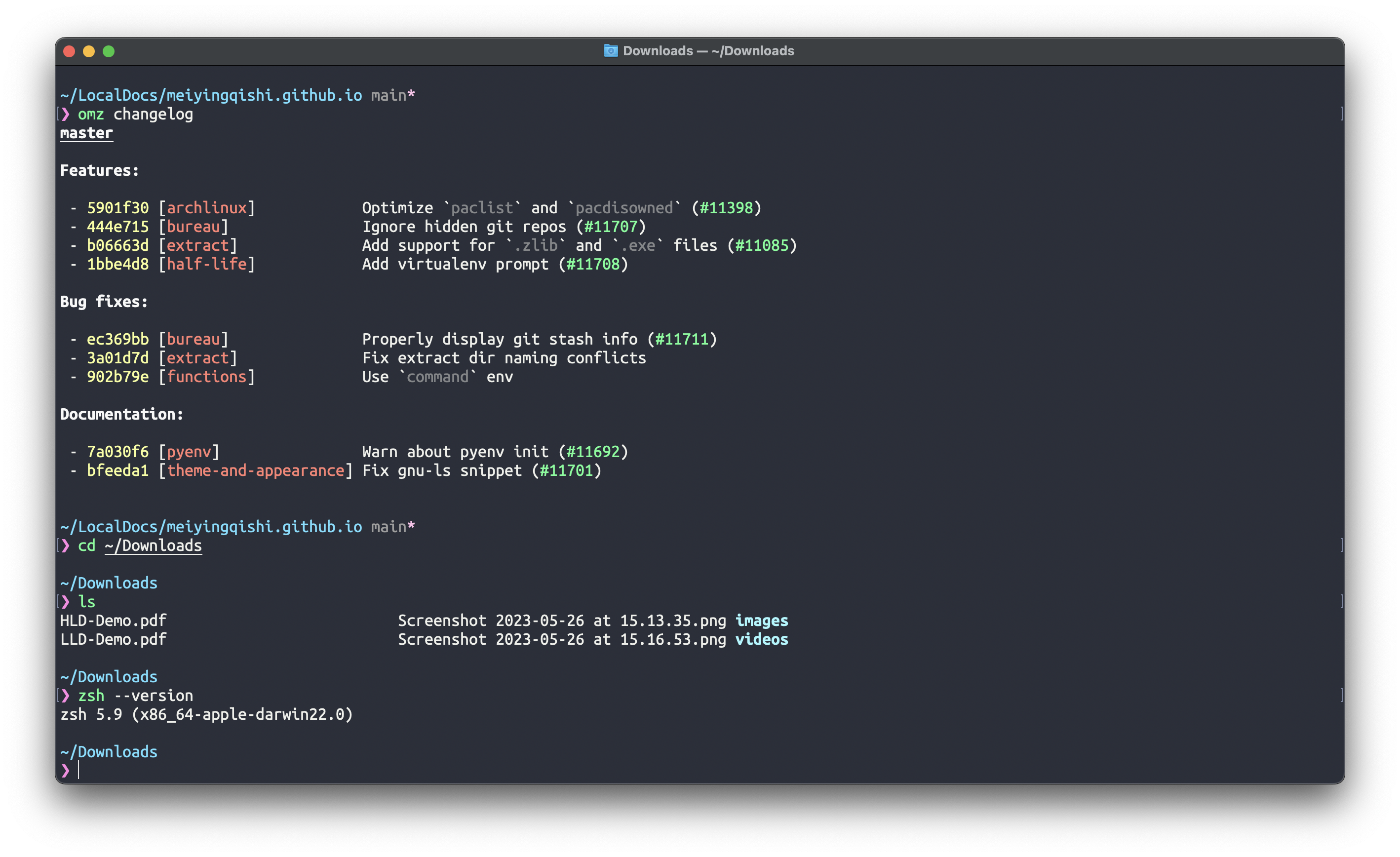The height and width of the screenshot is (857, 1400).
Task: Click the underlined master heading
Action: (x=86, y=133)
